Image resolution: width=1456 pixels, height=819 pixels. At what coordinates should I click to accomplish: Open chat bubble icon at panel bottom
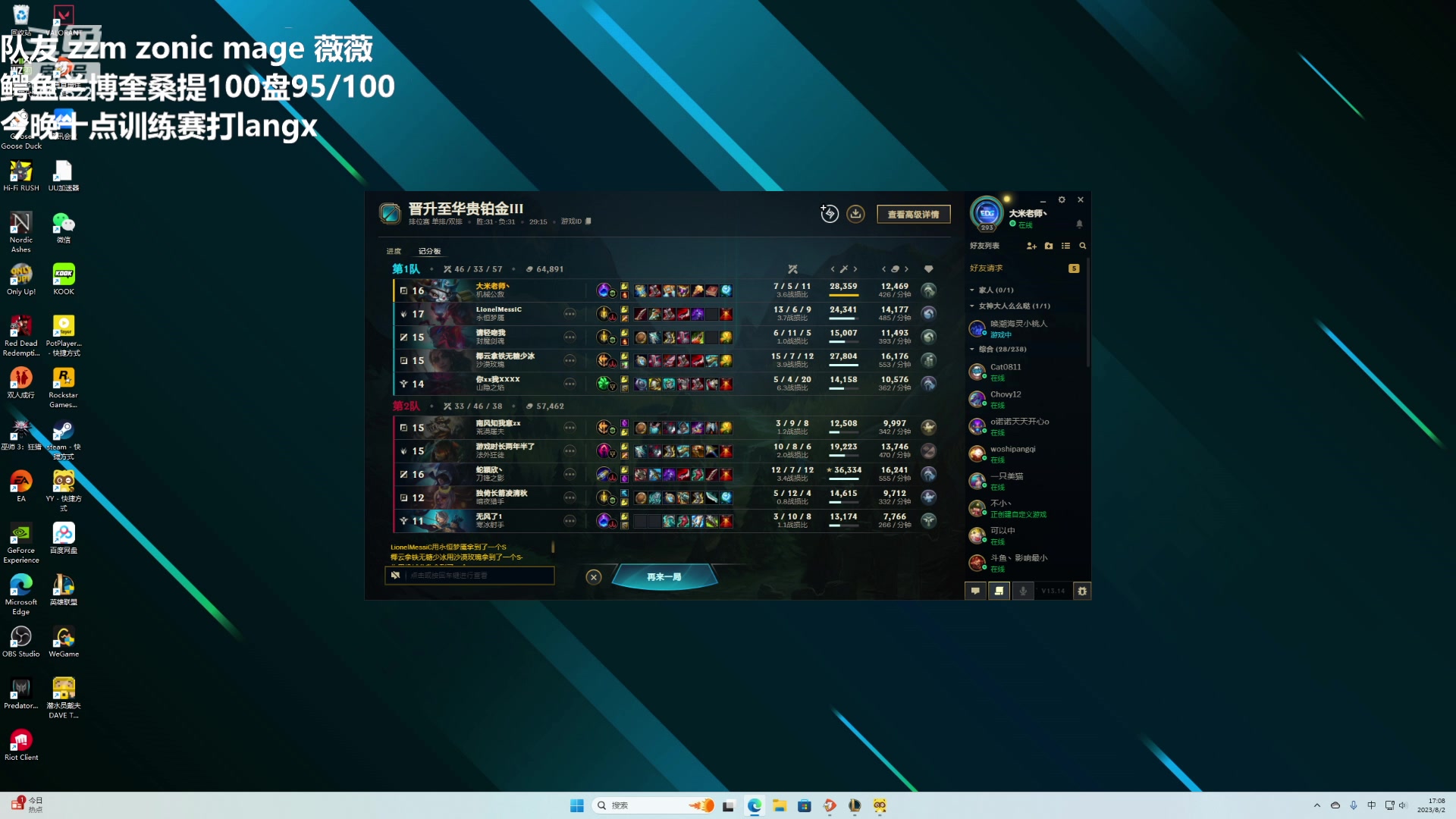975,591
